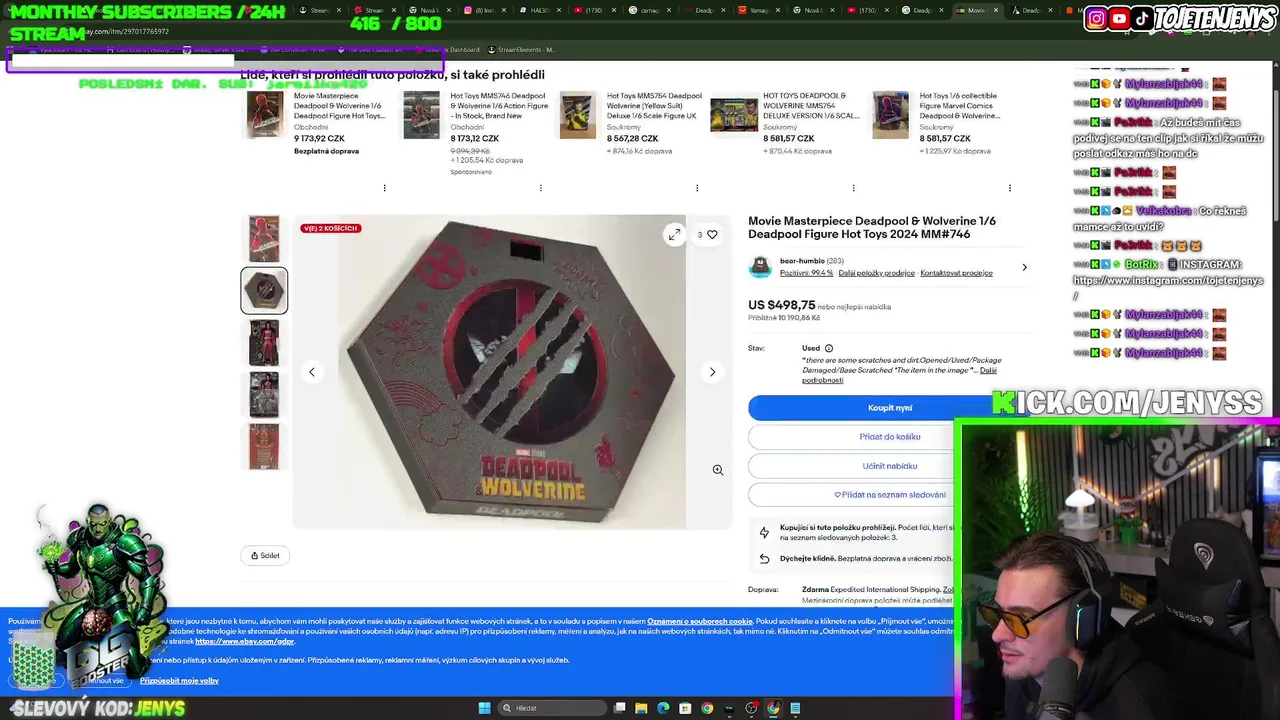Image resolution: width=1280 pixels, height=720 pixels.
Task: Open Microsoft Store from the taskbar
Action: (x=685, y=708)
